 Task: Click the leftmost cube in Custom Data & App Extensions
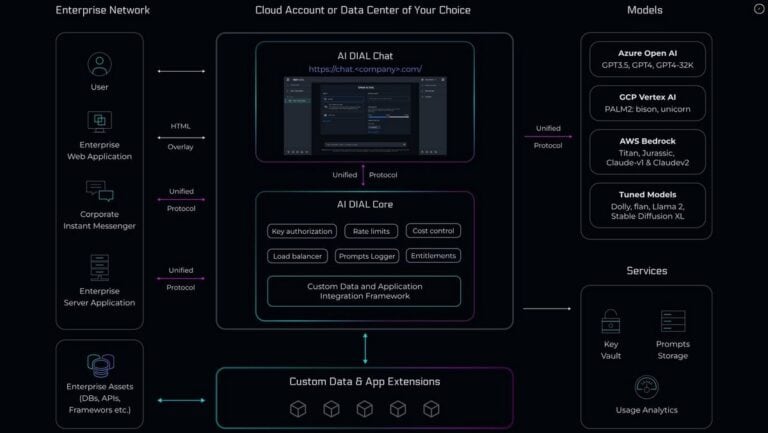(x=298, y=409)
